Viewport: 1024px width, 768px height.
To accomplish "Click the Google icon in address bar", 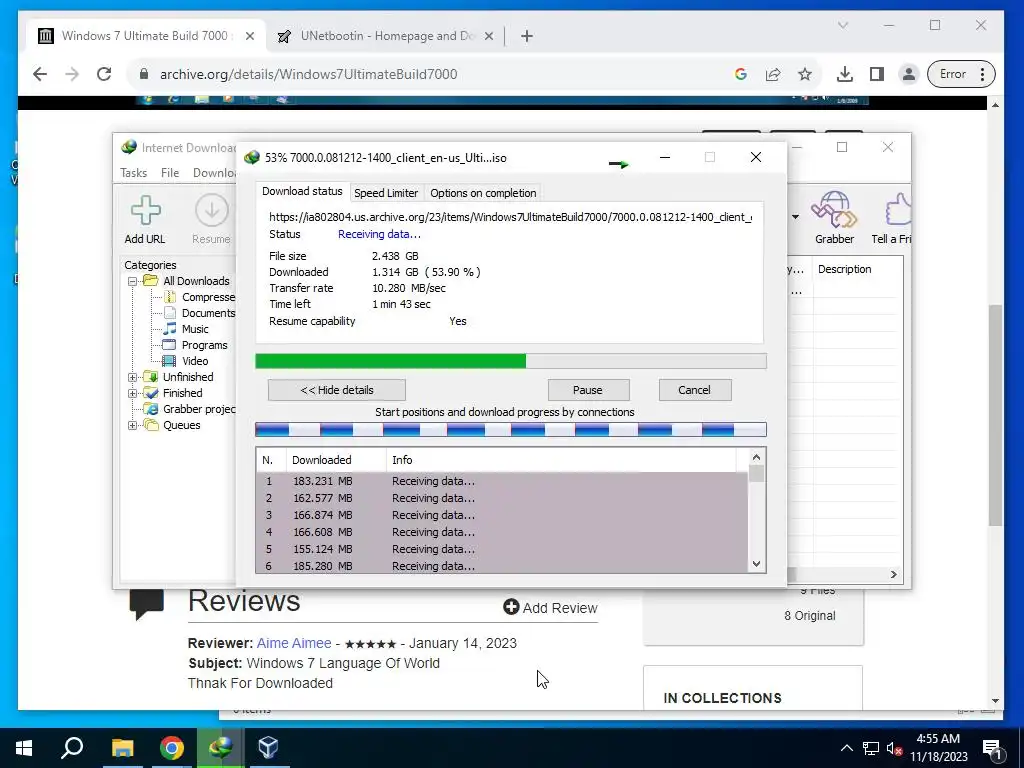I will 741,74.
